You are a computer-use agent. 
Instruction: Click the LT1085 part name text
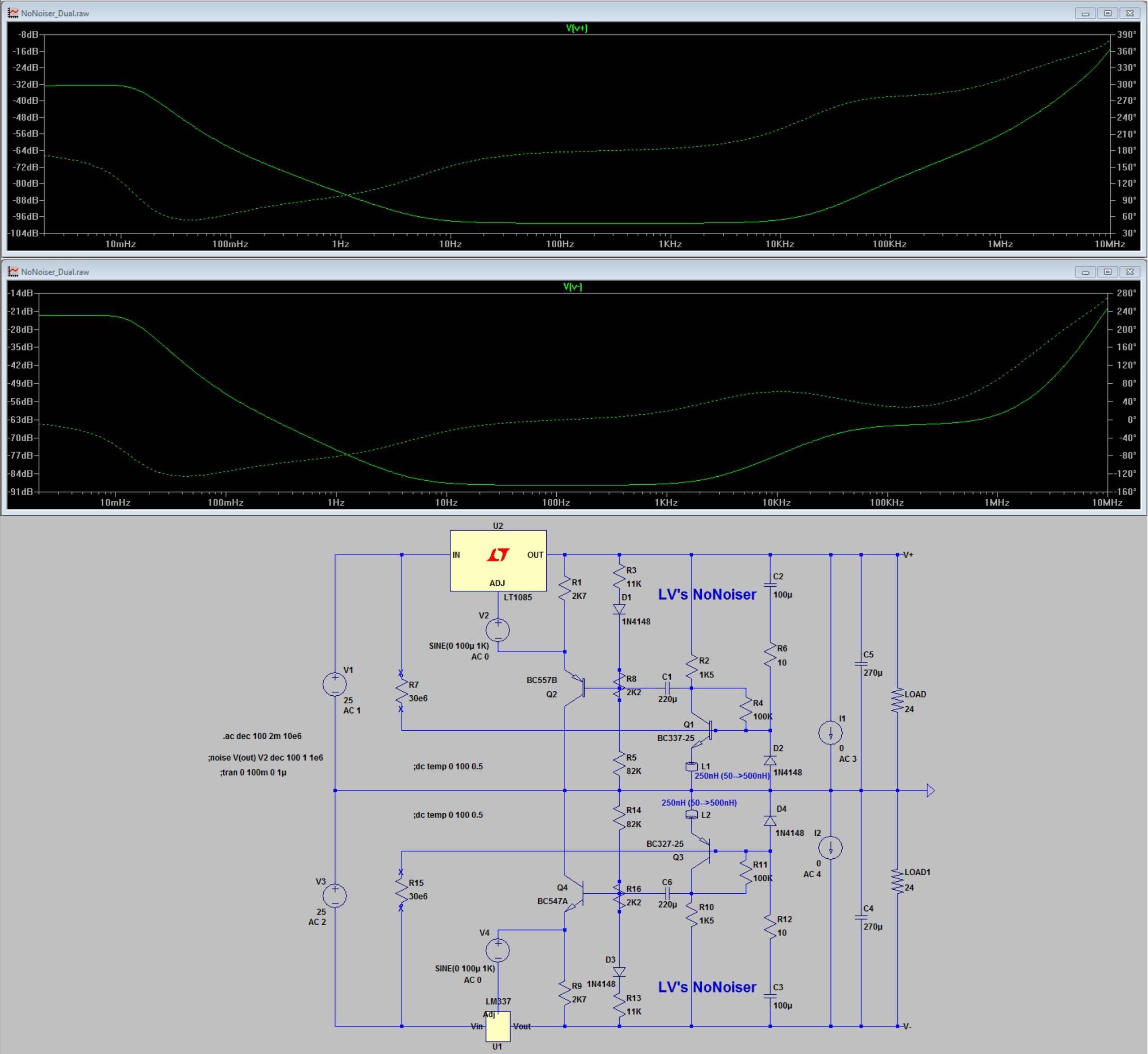pos(517,597)
